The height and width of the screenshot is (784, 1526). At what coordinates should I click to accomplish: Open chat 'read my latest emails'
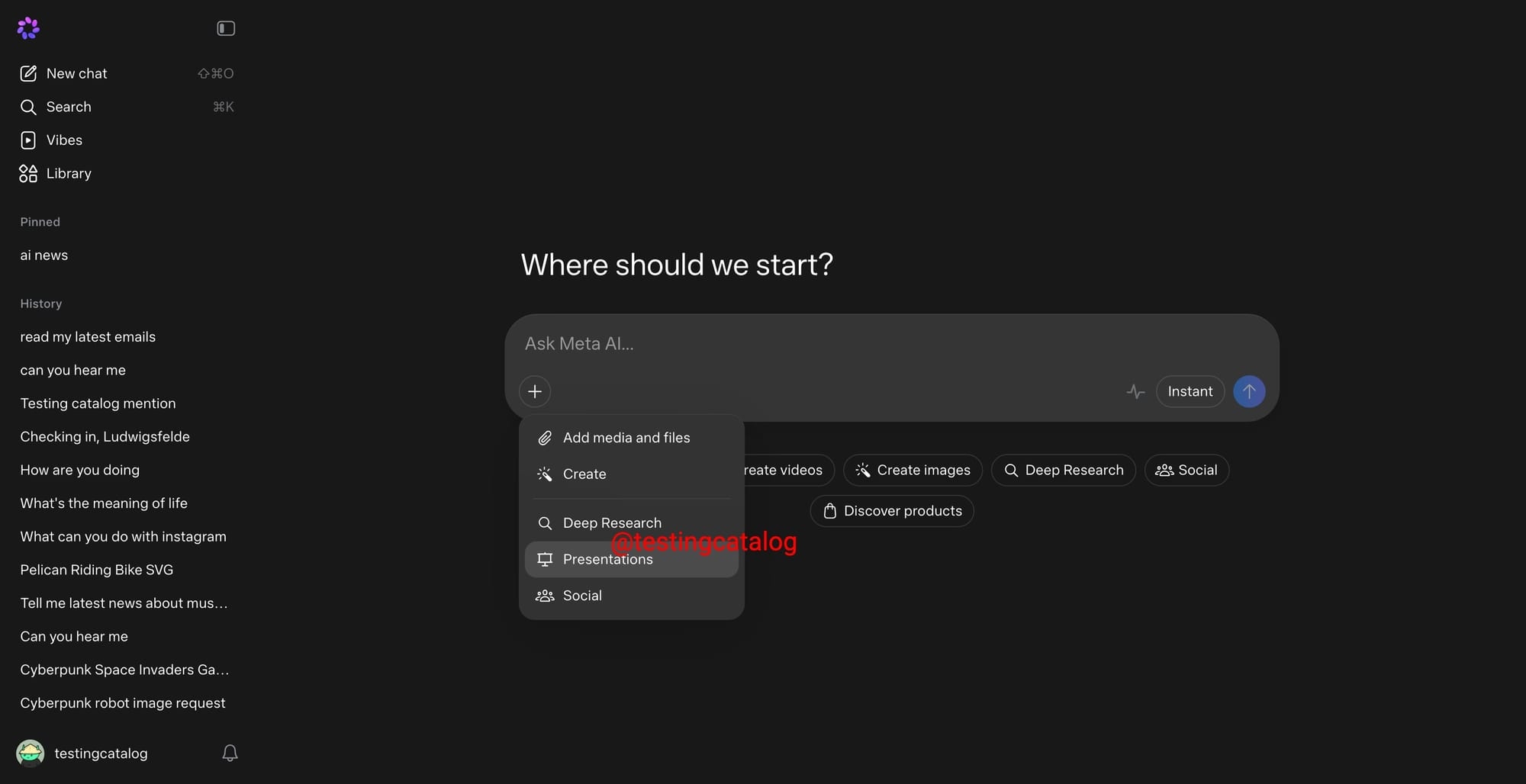pyautogui.click(x=88, y=337)
